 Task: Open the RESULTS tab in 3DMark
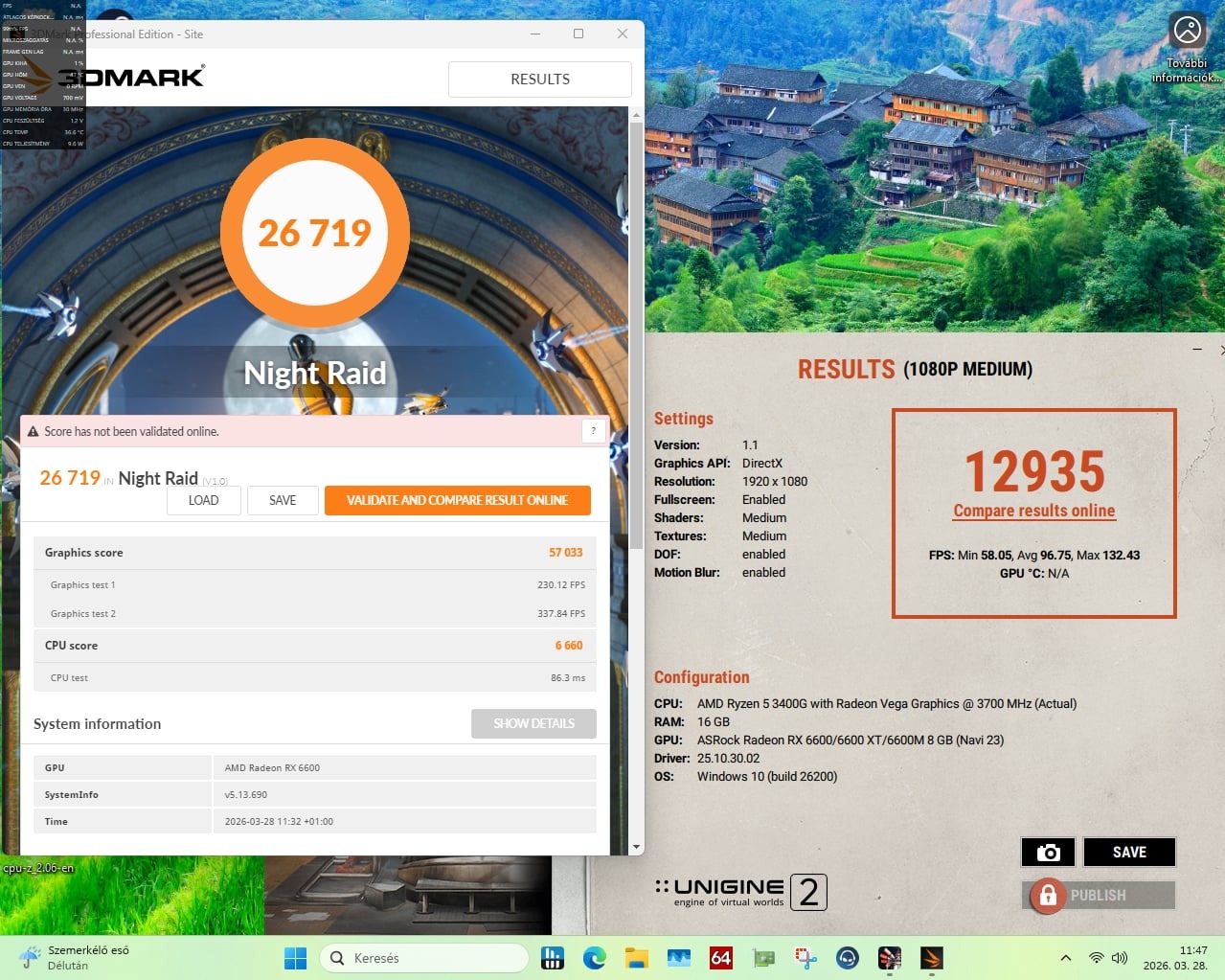pos(539,80)
